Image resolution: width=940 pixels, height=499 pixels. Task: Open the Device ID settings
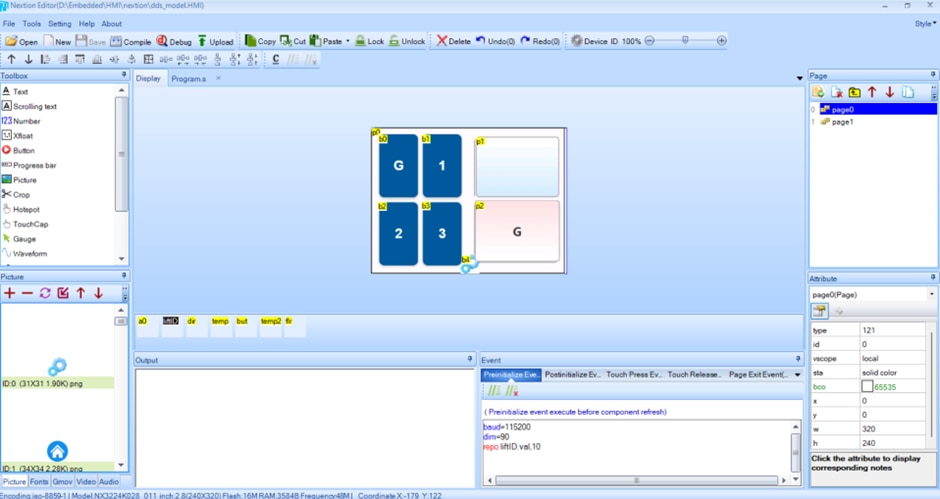pos(594,41)
